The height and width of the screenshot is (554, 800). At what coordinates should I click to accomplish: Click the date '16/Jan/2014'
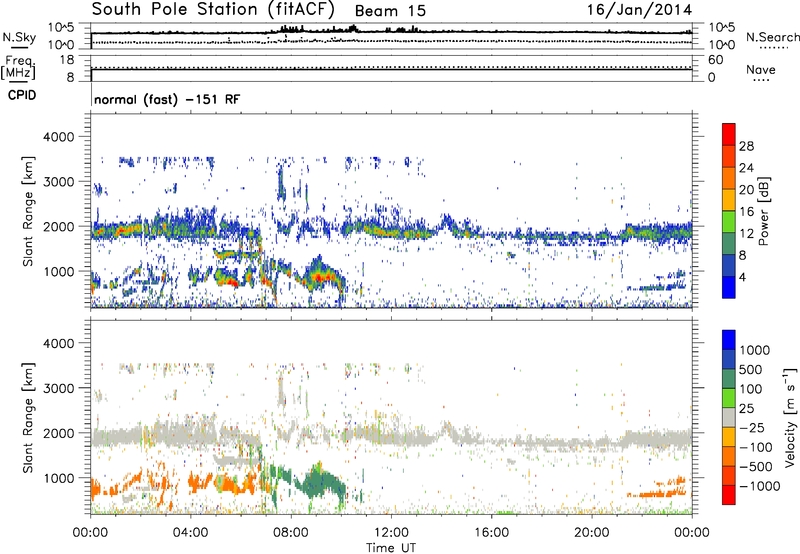pos(639,9)
